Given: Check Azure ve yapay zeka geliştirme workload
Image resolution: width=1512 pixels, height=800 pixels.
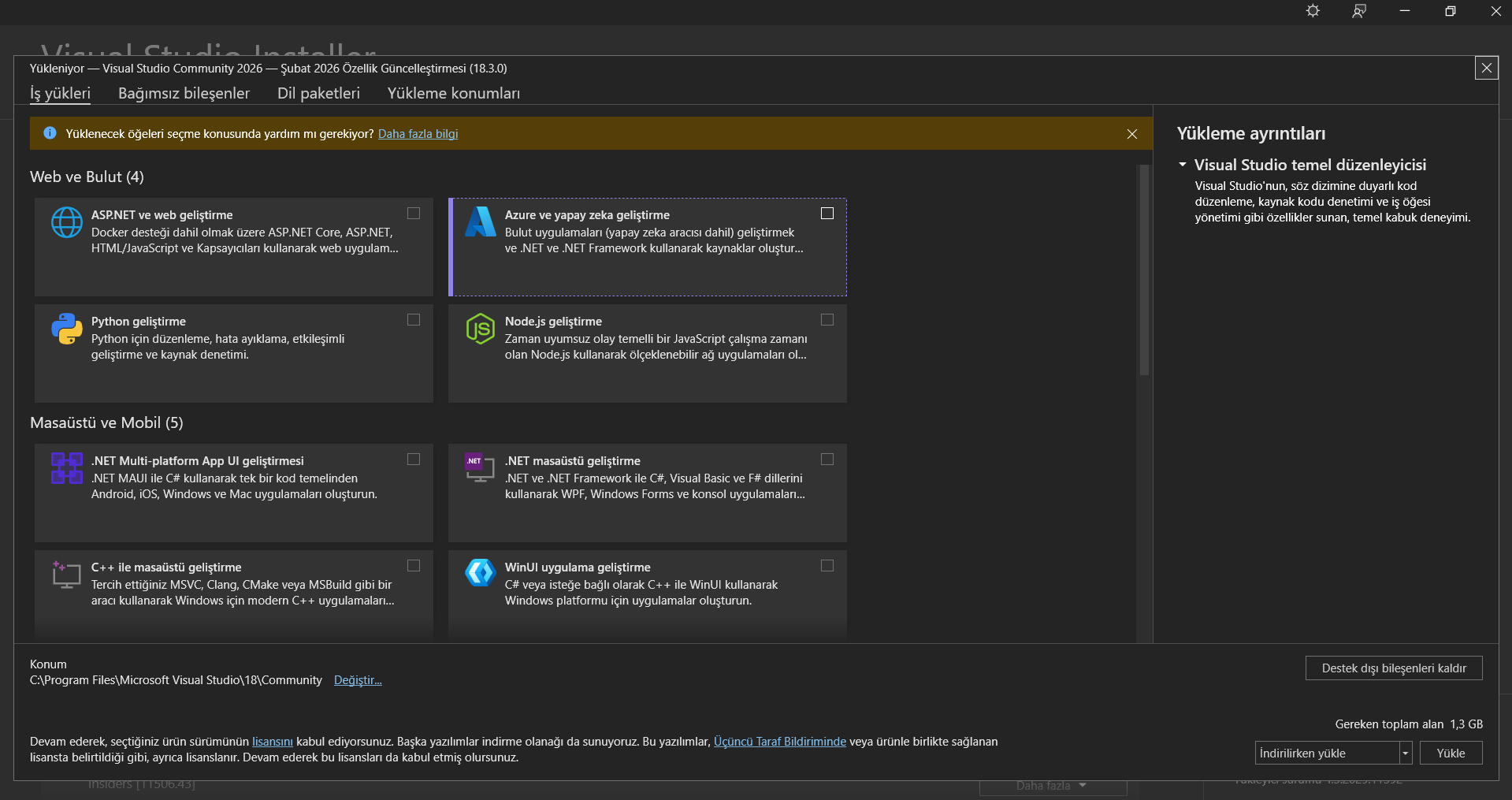Looking at the screenshot, I should (x=827, y=214).
